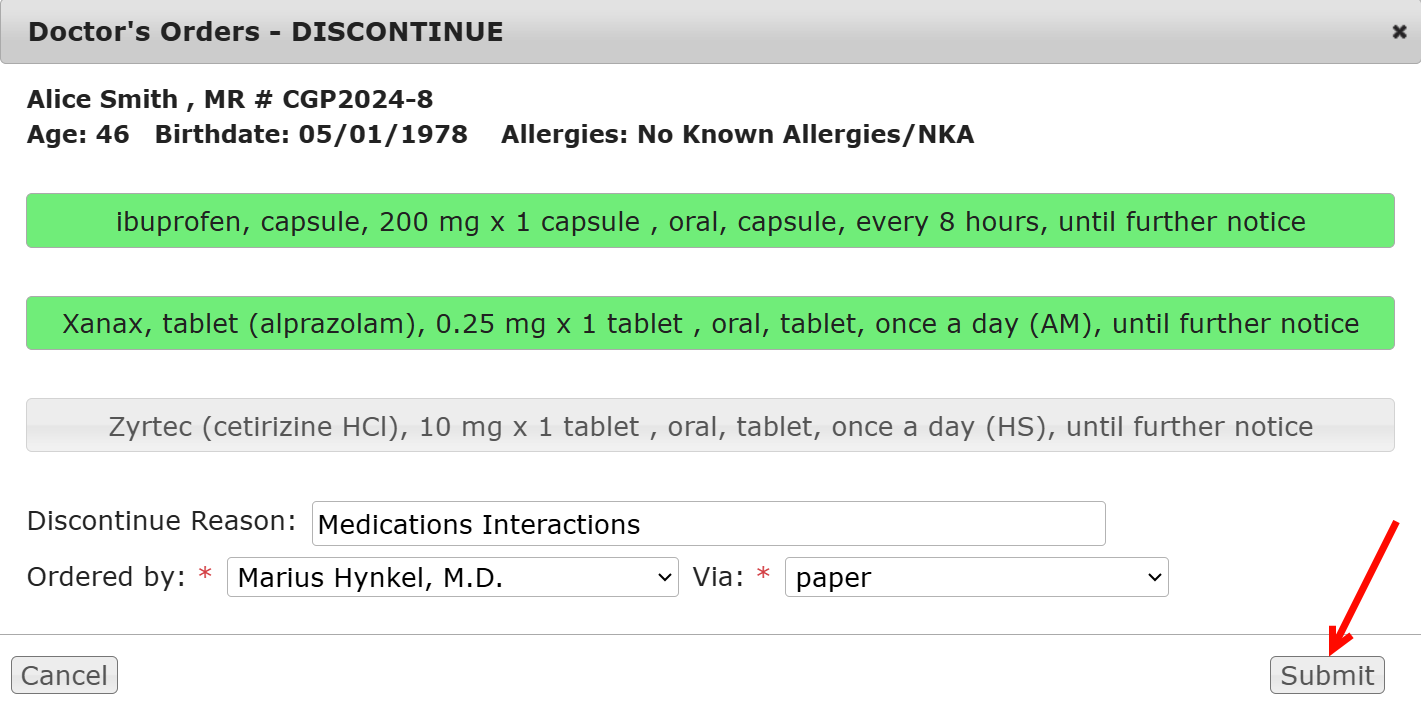Open the Ordered by physician dropdown
Viewport: 1421px width, 707px height.
(x=452, y=578)
